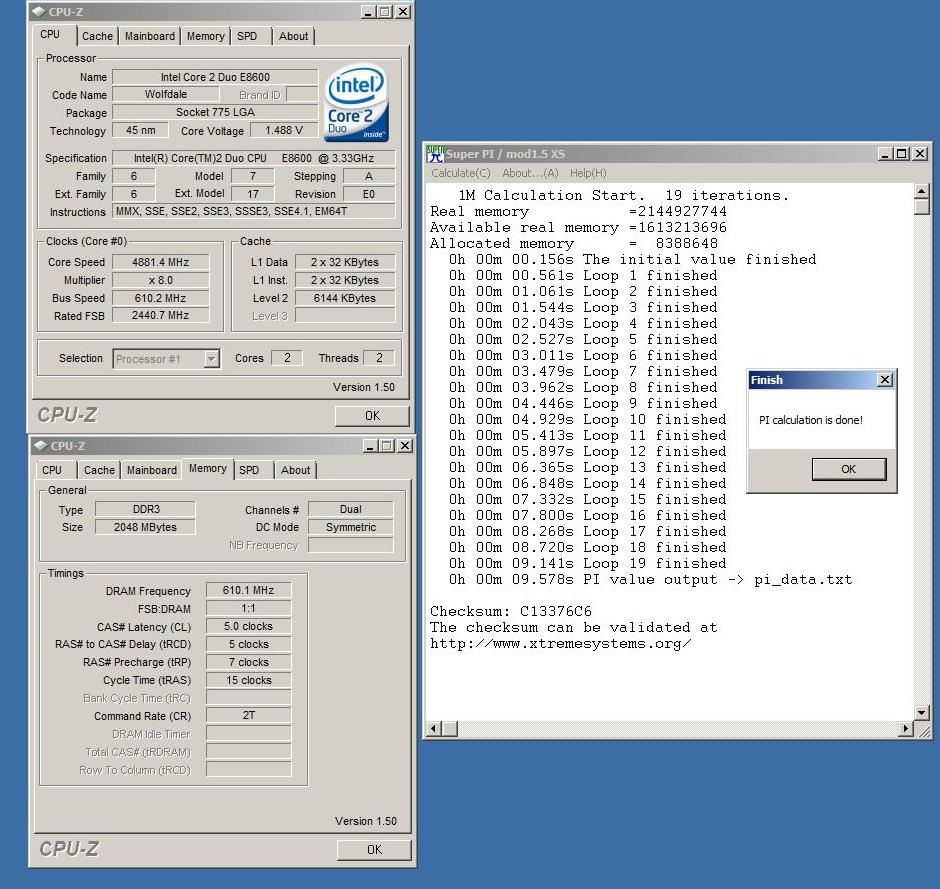The image size is (940, 889).
Task: Click the Multiplier value 'x 8.0'
Action: (x=161, y=280)
